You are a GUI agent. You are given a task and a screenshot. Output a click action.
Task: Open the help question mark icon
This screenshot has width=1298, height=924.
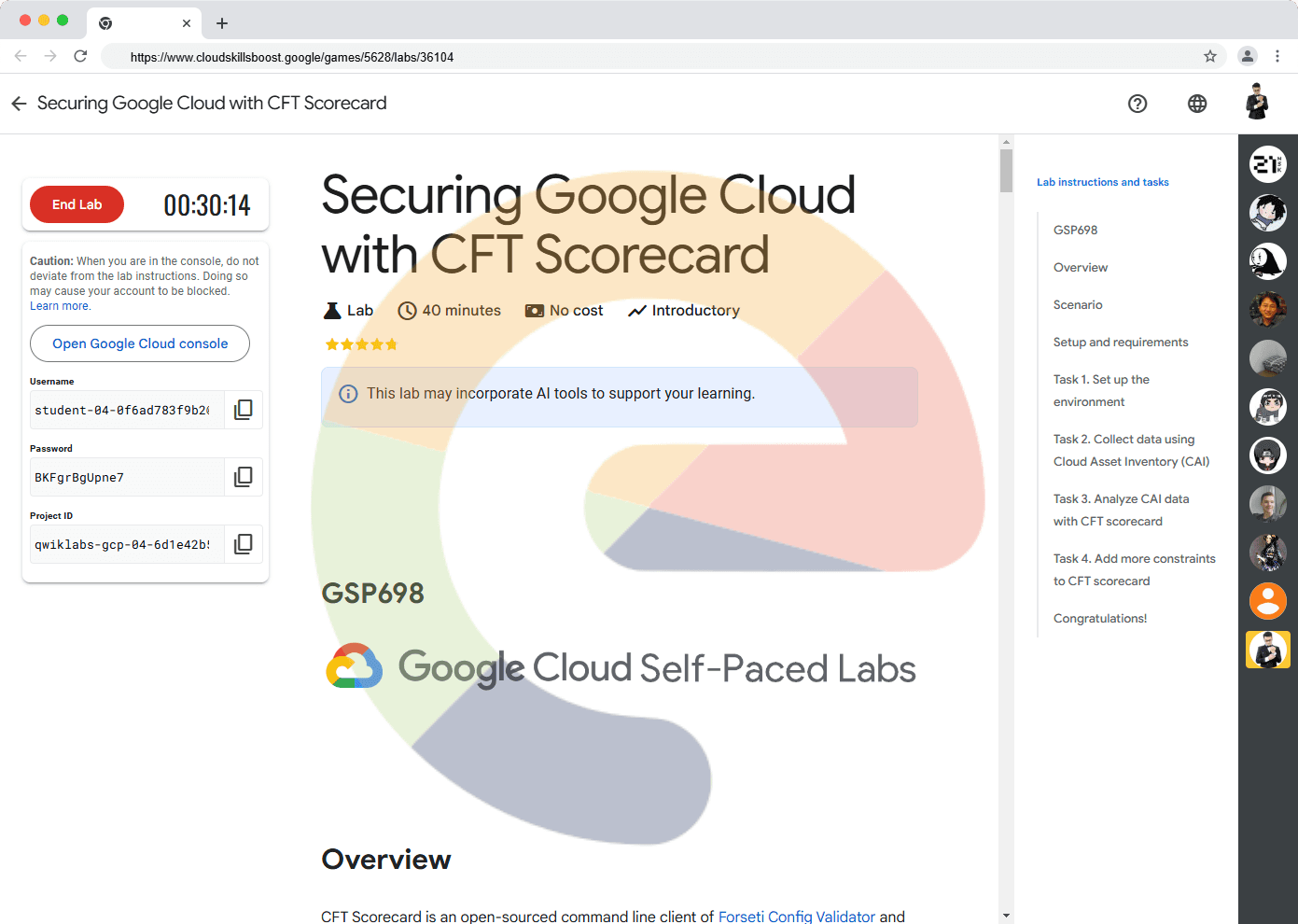click(1137, 104)
